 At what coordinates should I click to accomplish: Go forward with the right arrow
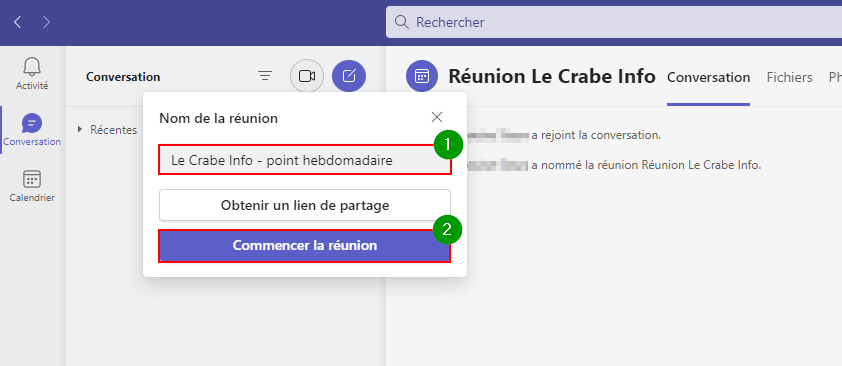[47, 22]
